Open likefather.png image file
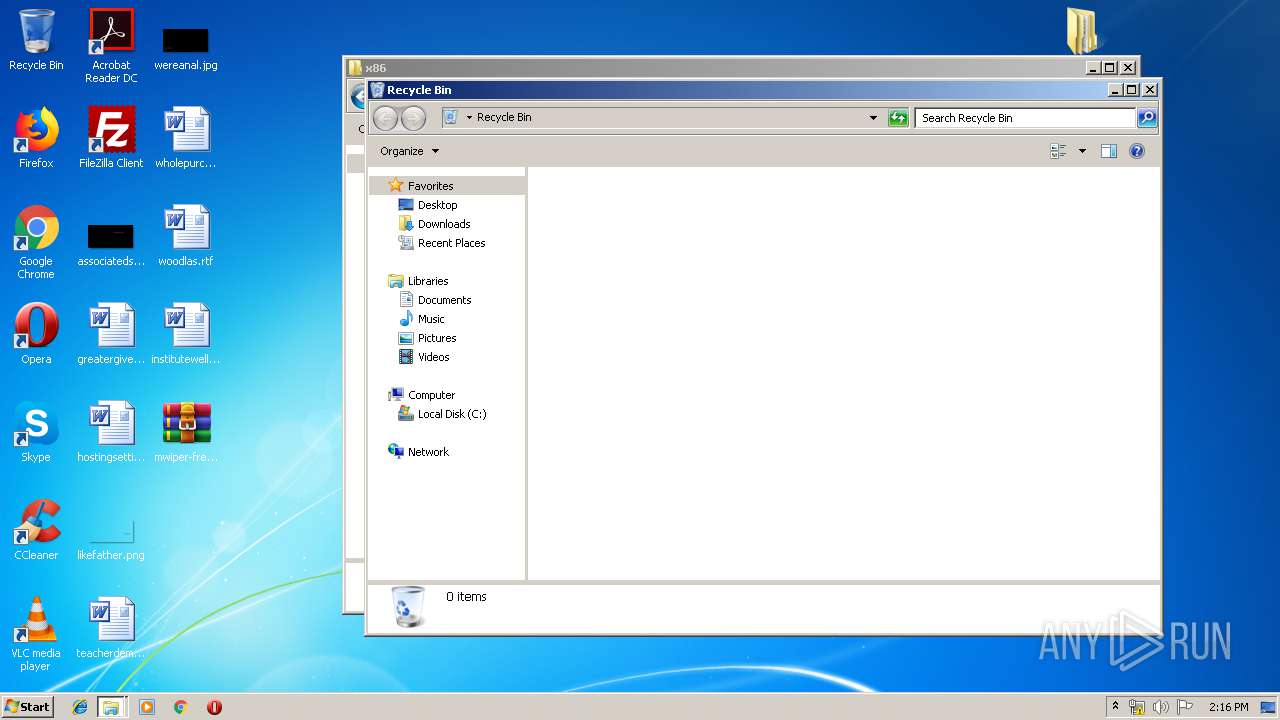This screenshot has width=1280, height=720. coord(111,540)
